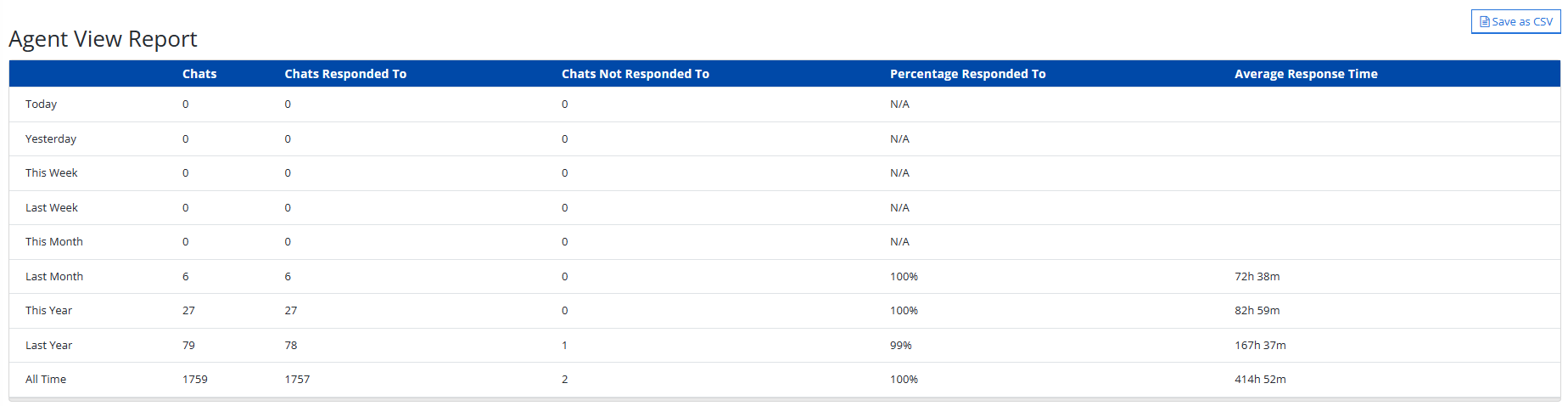The width and height of the screenshot is (1568, 406).
Task: Click the Average Response Time header
Action: [1306, 74]
